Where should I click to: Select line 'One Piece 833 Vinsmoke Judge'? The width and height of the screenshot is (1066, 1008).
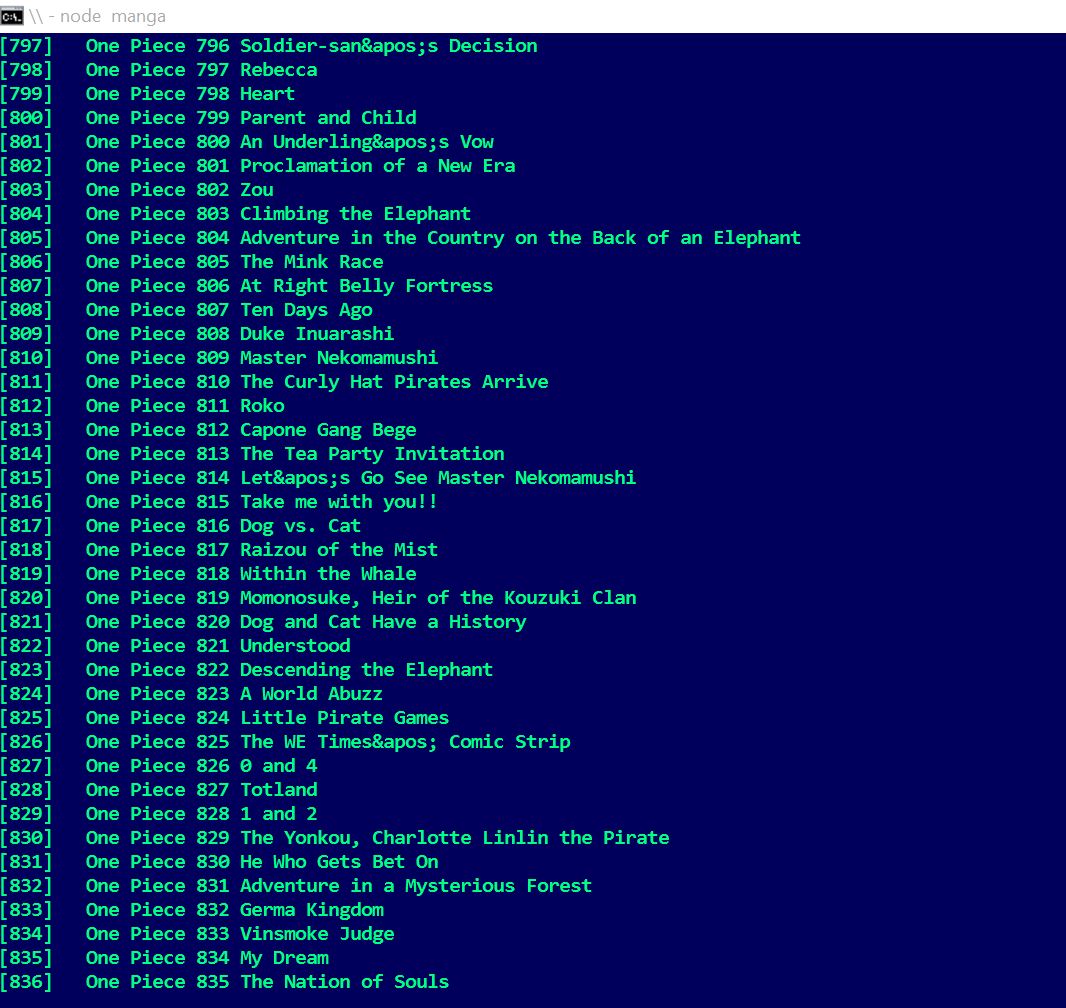(240, 934)
